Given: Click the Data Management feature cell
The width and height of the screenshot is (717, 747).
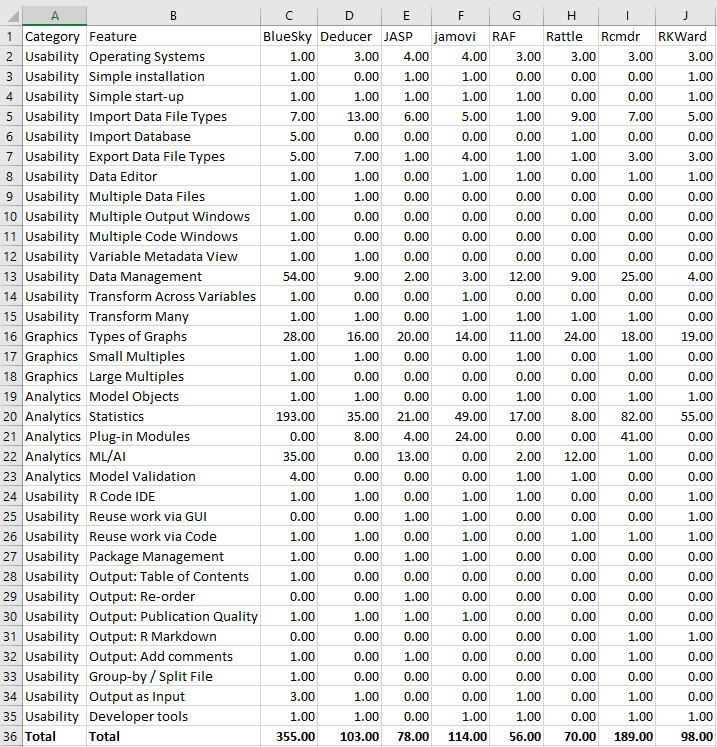Looking at the screenshot, I should (x=173, y=277).
